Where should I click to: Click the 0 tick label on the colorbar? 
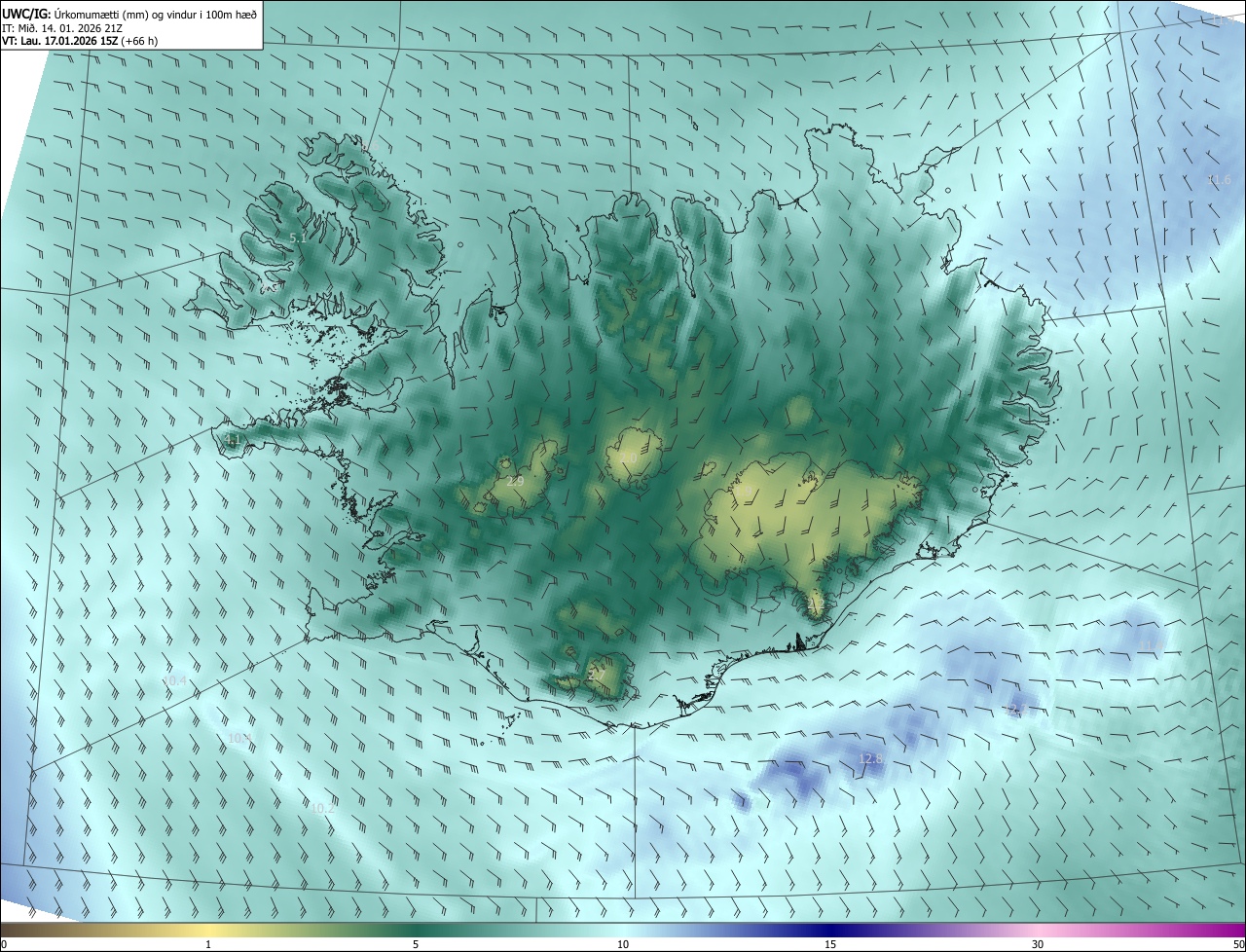(x=4, y=944)
